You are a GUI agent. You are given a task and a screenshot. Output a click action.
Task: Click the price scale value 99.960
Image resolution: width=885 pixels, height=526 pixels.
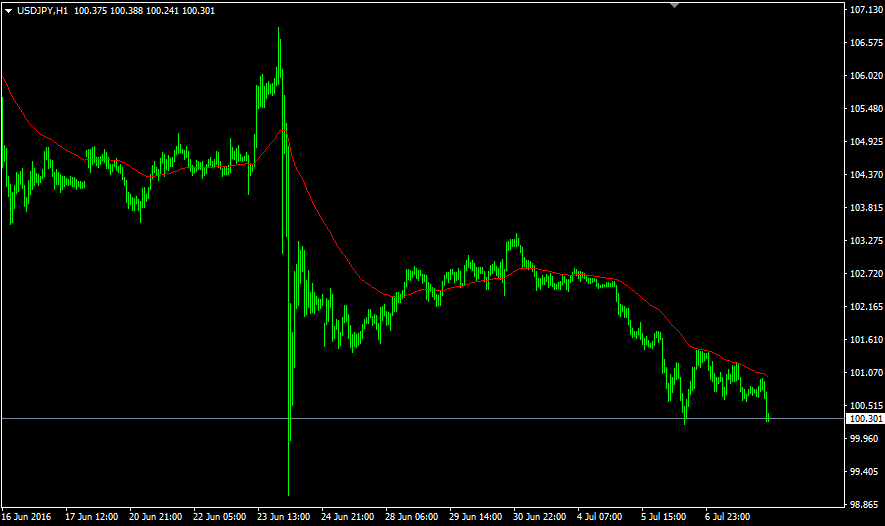click(x=864, y=439)
